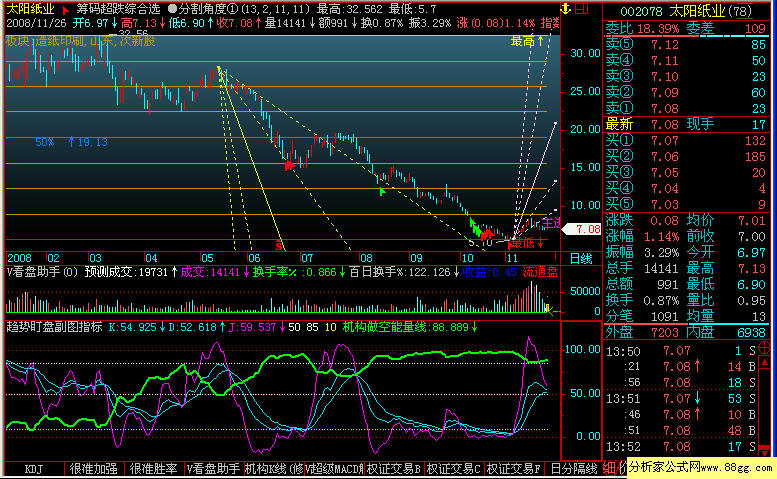Viewport: 777px width, 479px height.
Task: Open the KDJ indicator tab
Action: click(x=34, y=469)
